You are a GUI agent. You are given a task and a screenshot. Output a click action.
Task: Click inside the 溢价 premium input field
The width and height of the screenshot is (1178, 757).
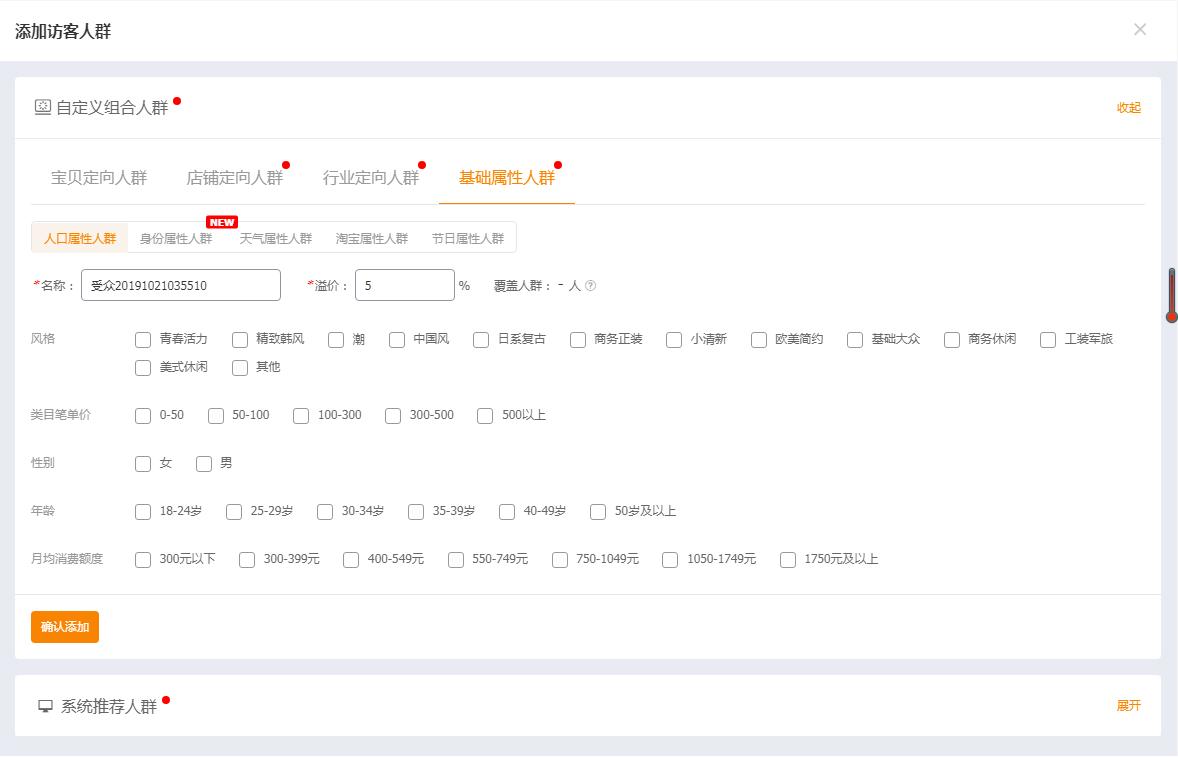point(404,285)
